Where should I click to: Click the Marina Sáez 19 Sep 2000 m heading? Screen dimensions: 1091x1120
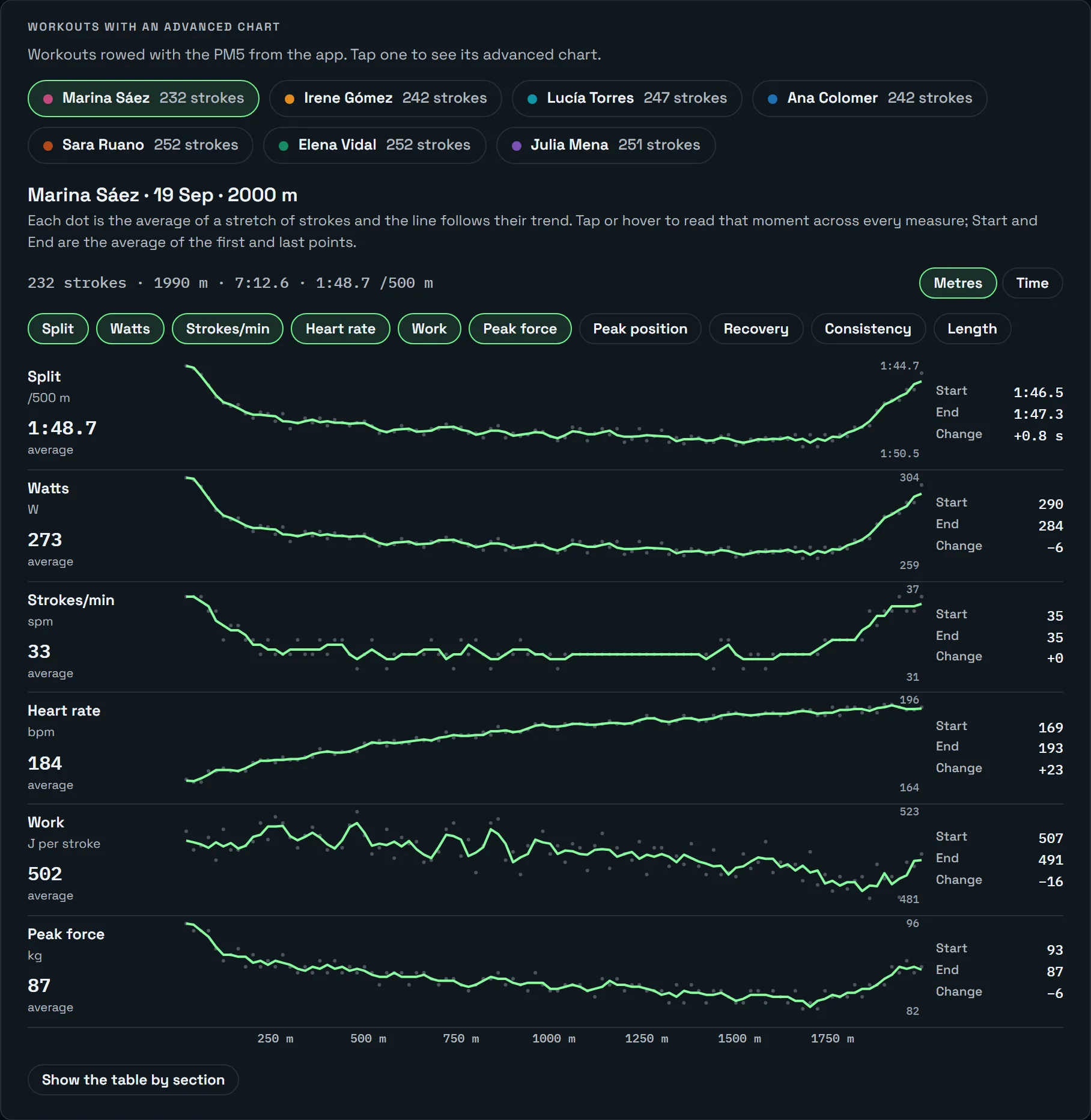click(162, 195)
